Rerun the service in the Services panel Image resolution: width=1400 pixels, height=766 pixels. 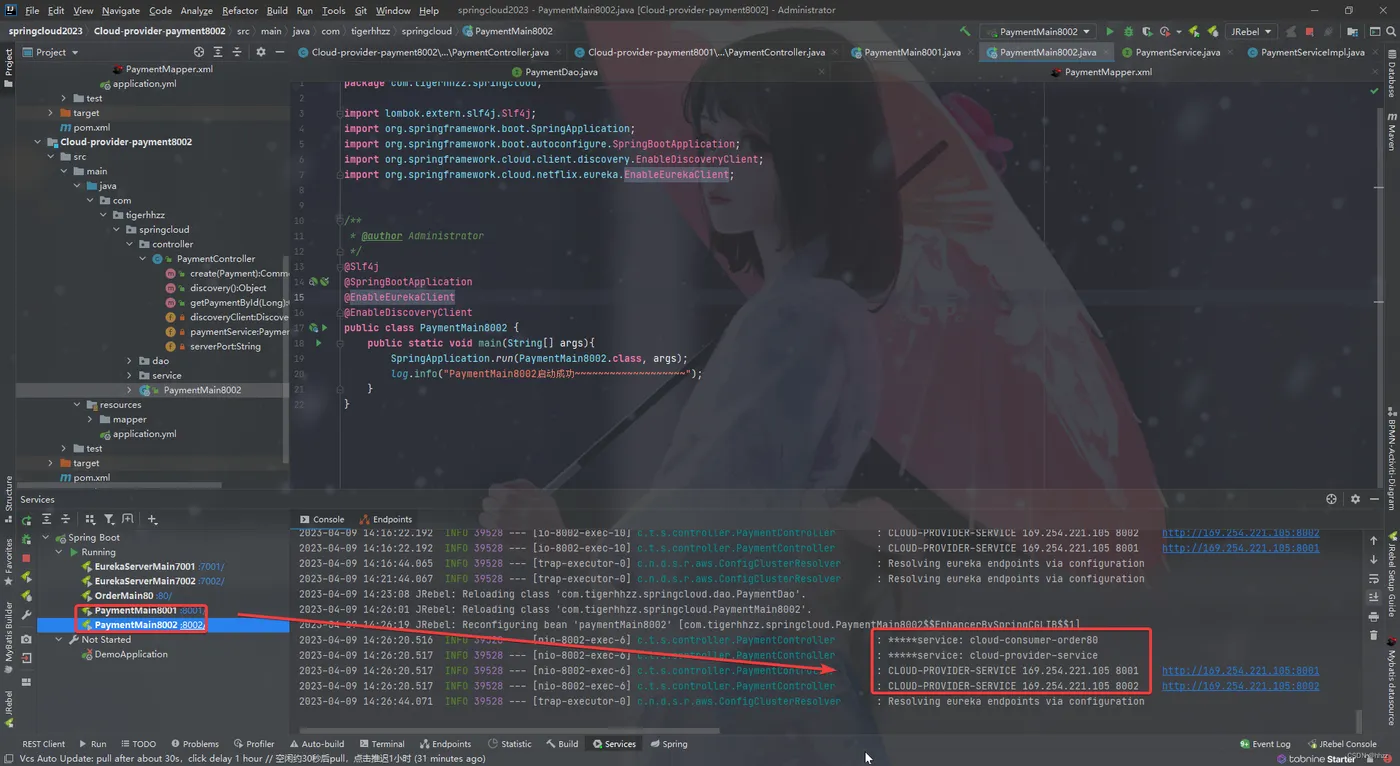pyautogui.click(x=27, y=520)
